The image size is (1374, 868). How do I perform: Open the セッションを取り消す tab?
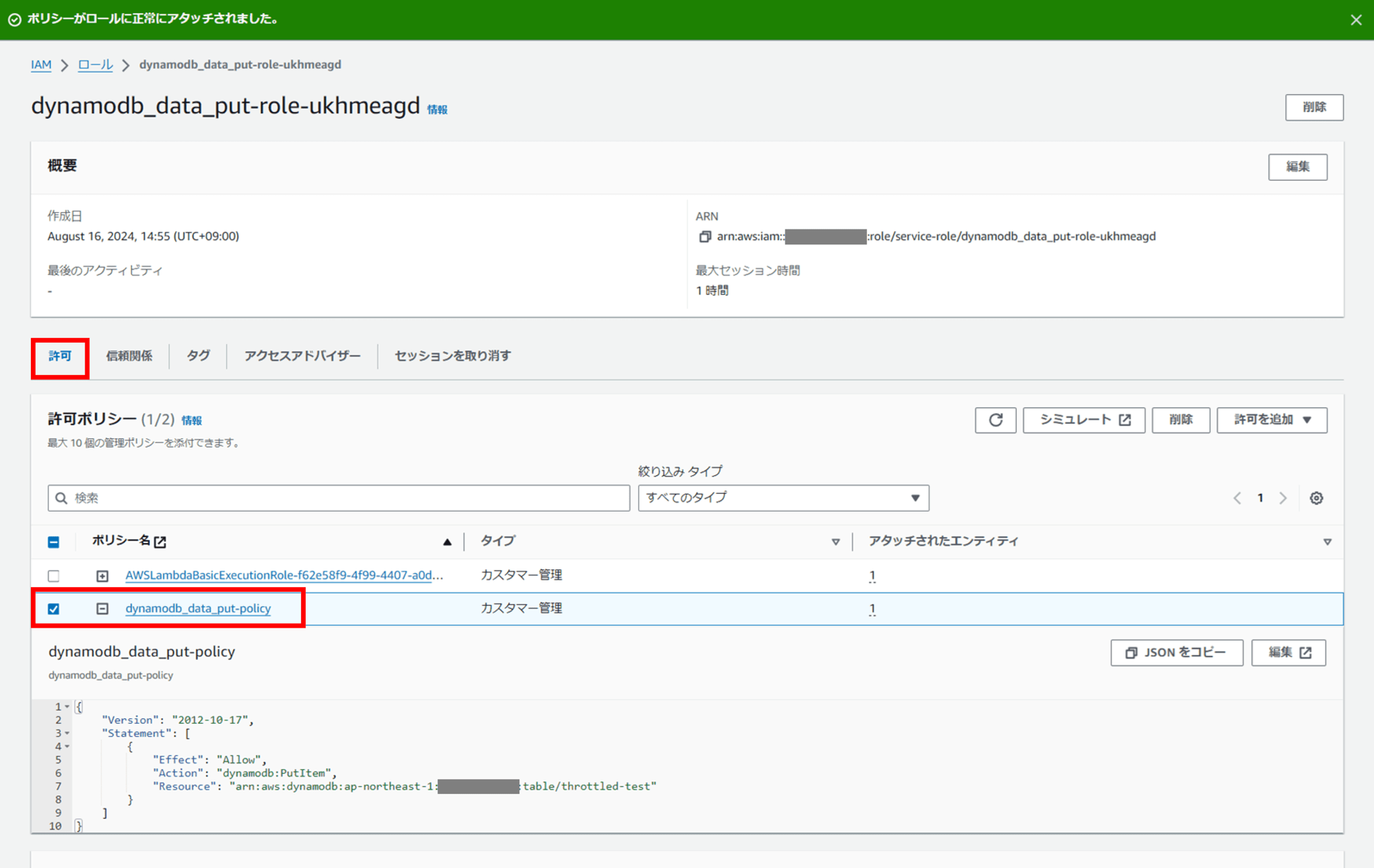453,356
